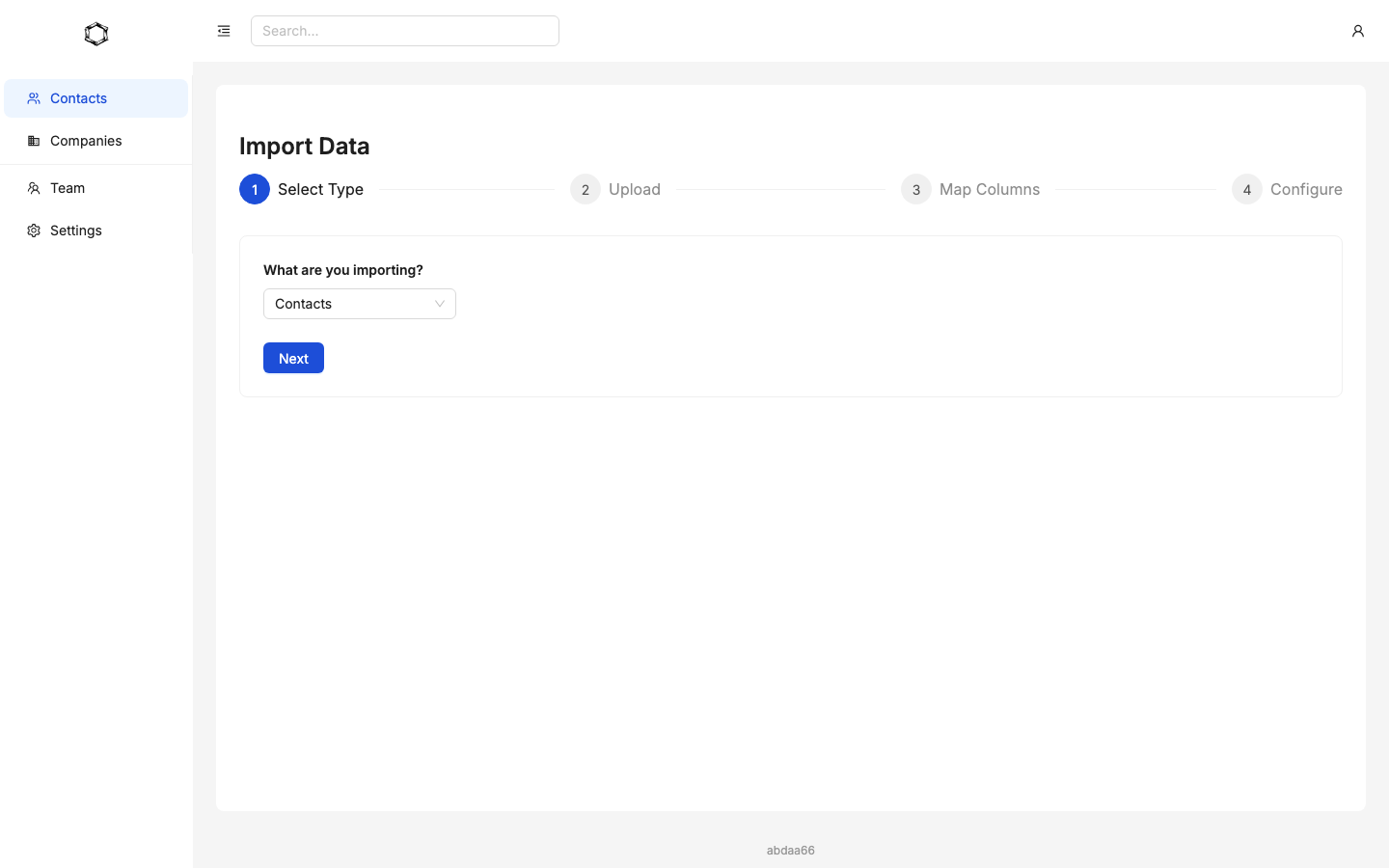Click the dropdown chevron arrow

(440, 304)
